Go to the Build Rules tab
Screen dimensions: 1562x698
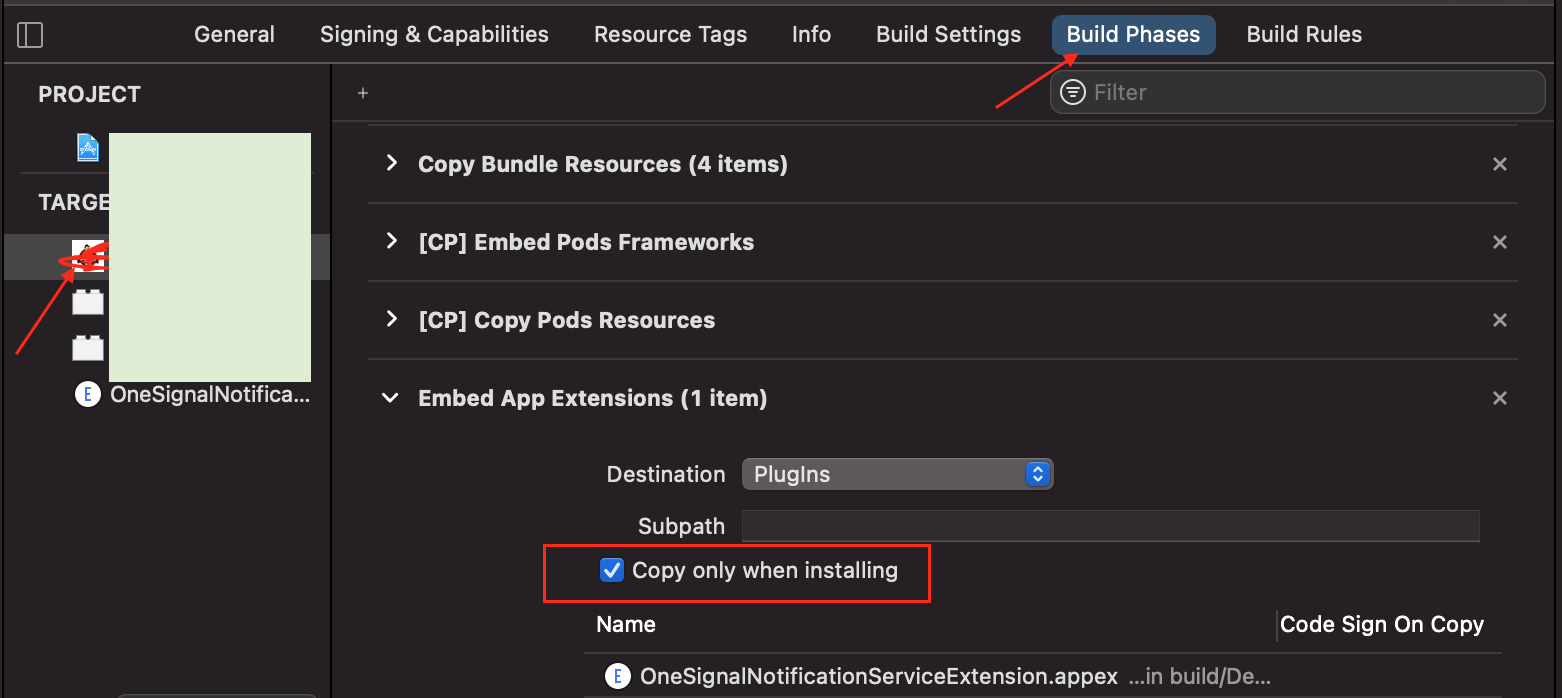coord(1304,34)
